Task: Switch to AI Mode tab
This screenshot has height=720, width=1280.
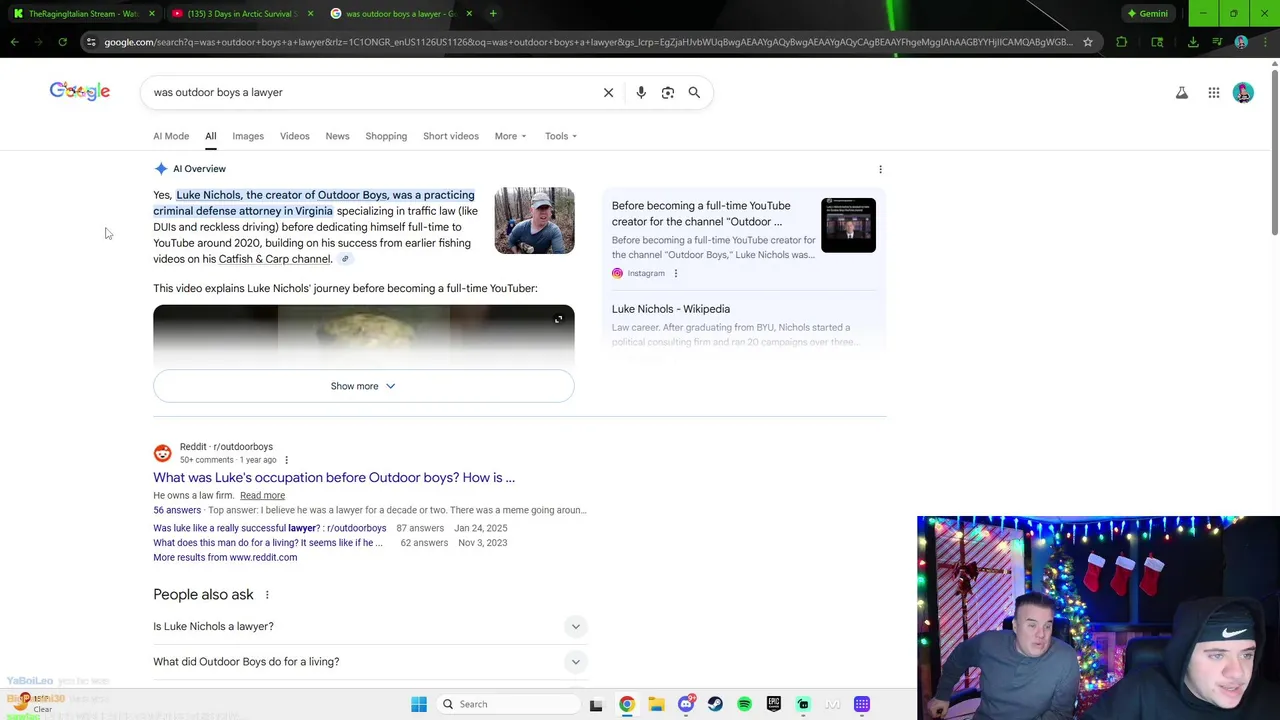Action: 171,136
